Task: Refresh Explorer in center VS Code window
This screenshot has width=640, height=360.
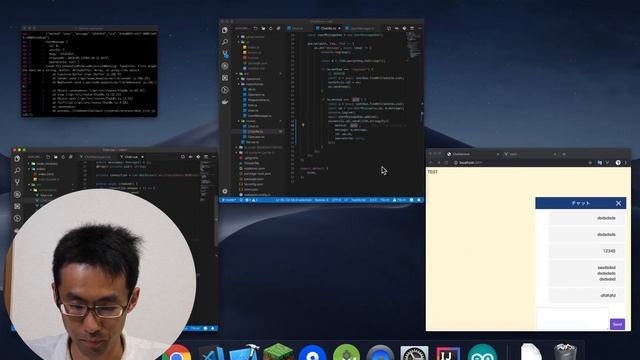Action: (271, 29)
